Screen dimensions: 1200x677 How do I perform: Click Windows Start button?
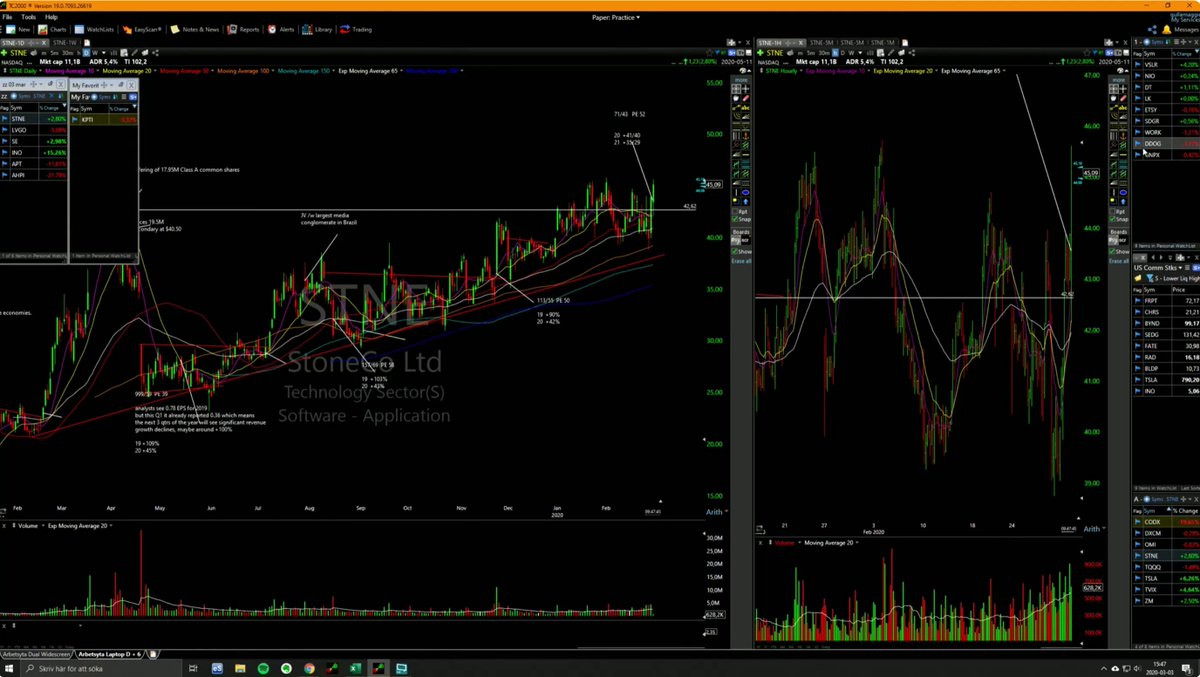click(9, 668)
